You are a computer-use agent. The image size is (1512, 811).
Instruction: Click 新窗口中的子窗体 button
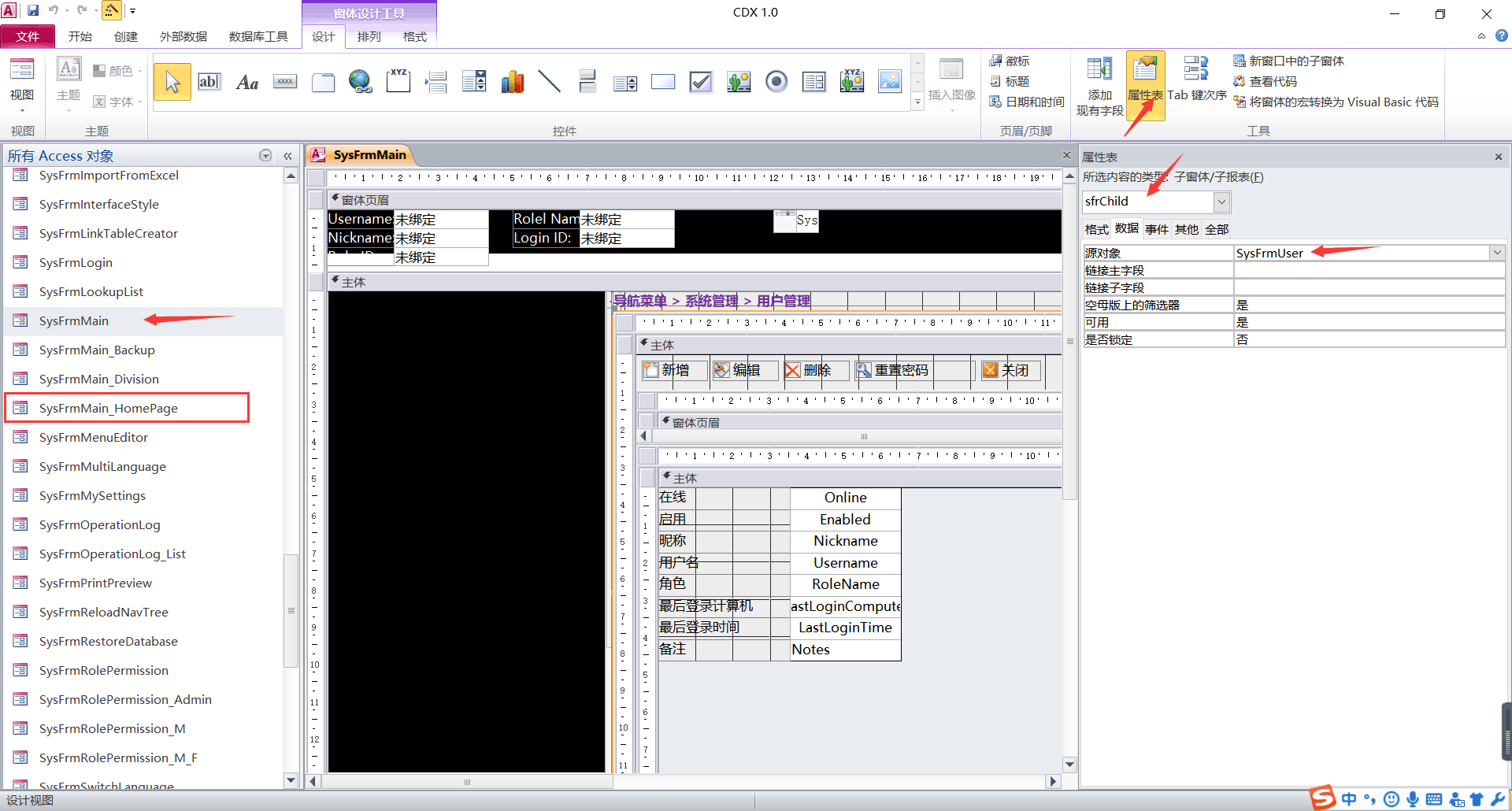(x=1288, y=61)
